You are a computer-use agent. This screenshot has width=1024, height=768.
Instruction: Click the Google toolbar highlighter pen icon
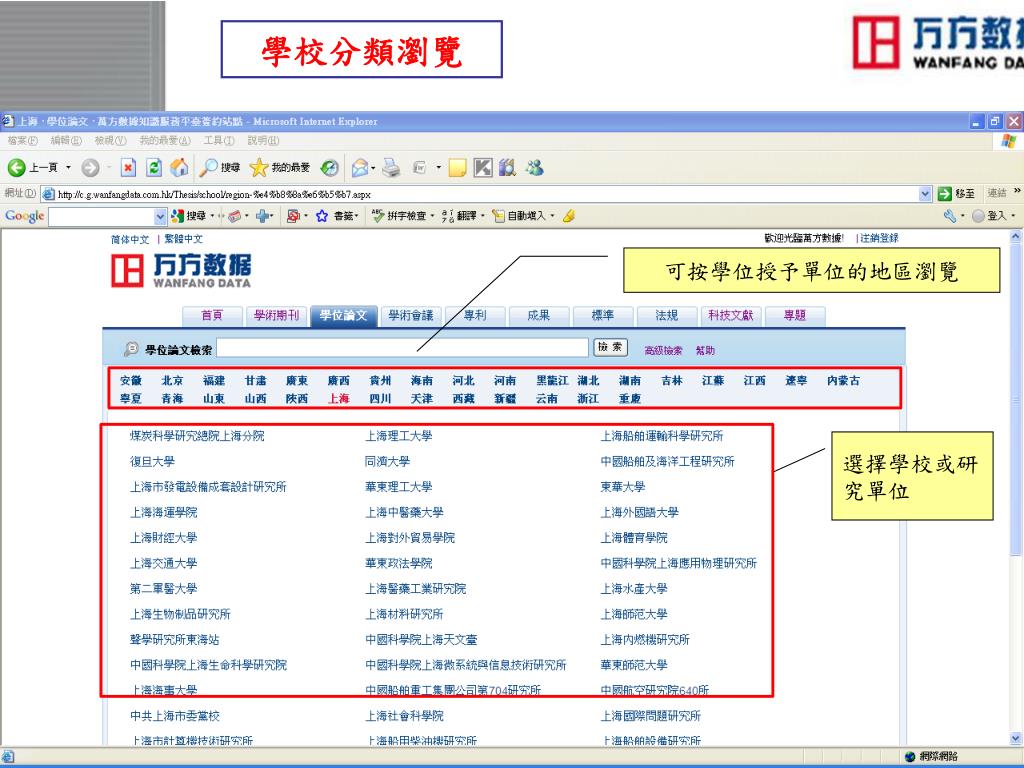[x=569, y=216]
